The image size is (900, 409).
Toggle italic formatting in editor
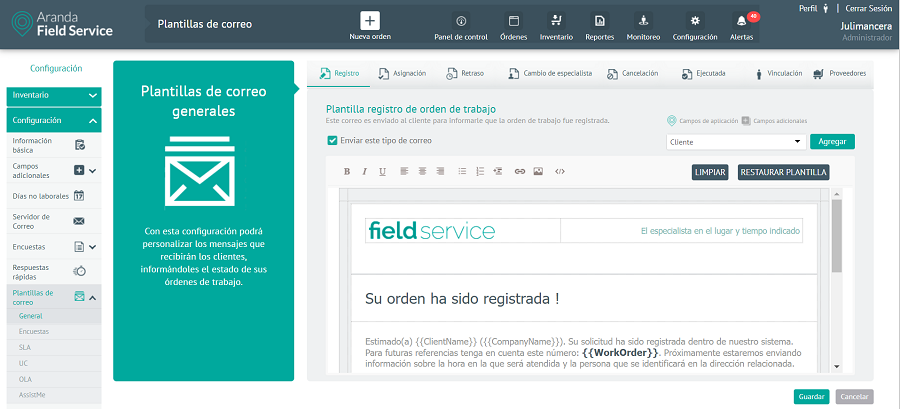click(x=364, y=172)
